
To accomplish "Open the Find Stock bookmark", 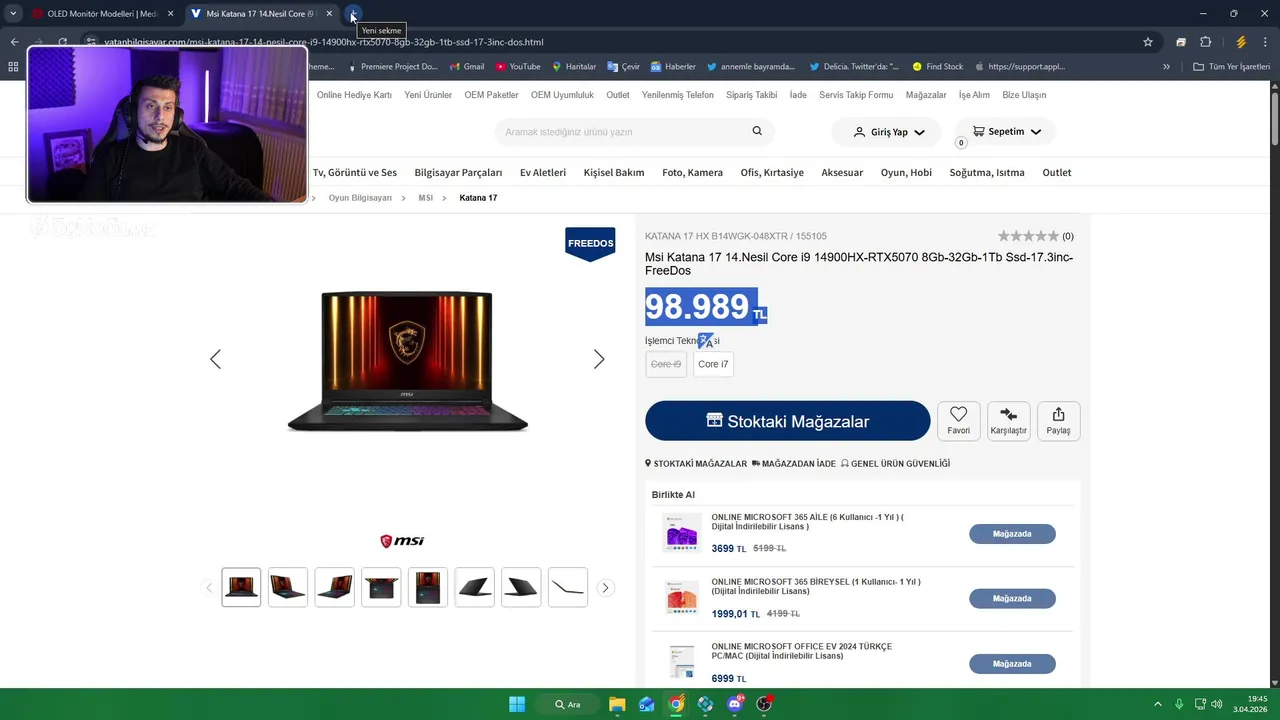I will [x=938, y=67].
